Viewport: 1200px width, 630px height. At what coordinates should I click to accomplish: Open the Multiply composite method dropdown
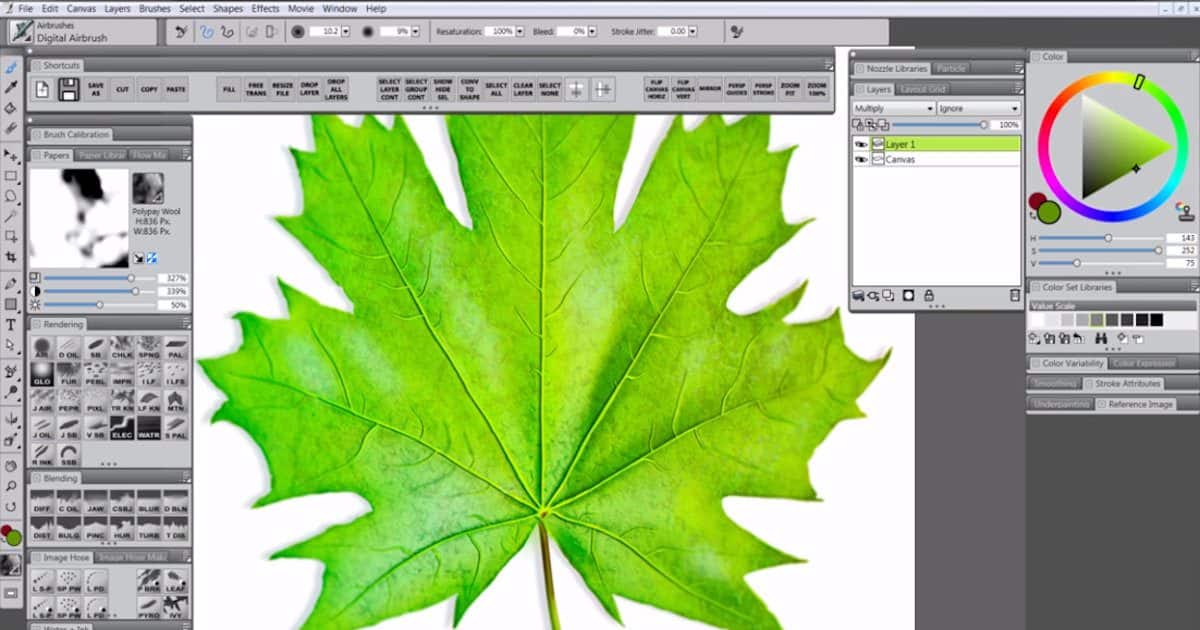click(892, 108)
